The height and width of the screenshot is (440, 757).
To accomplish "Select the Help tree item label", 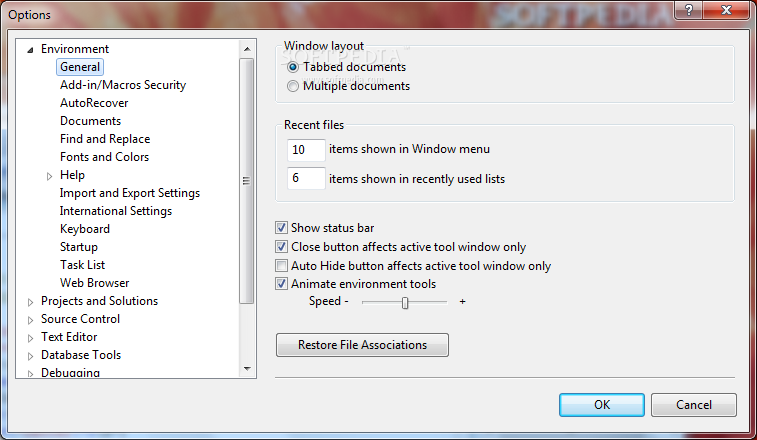I will pyautogui.click(x=72, y=175).
